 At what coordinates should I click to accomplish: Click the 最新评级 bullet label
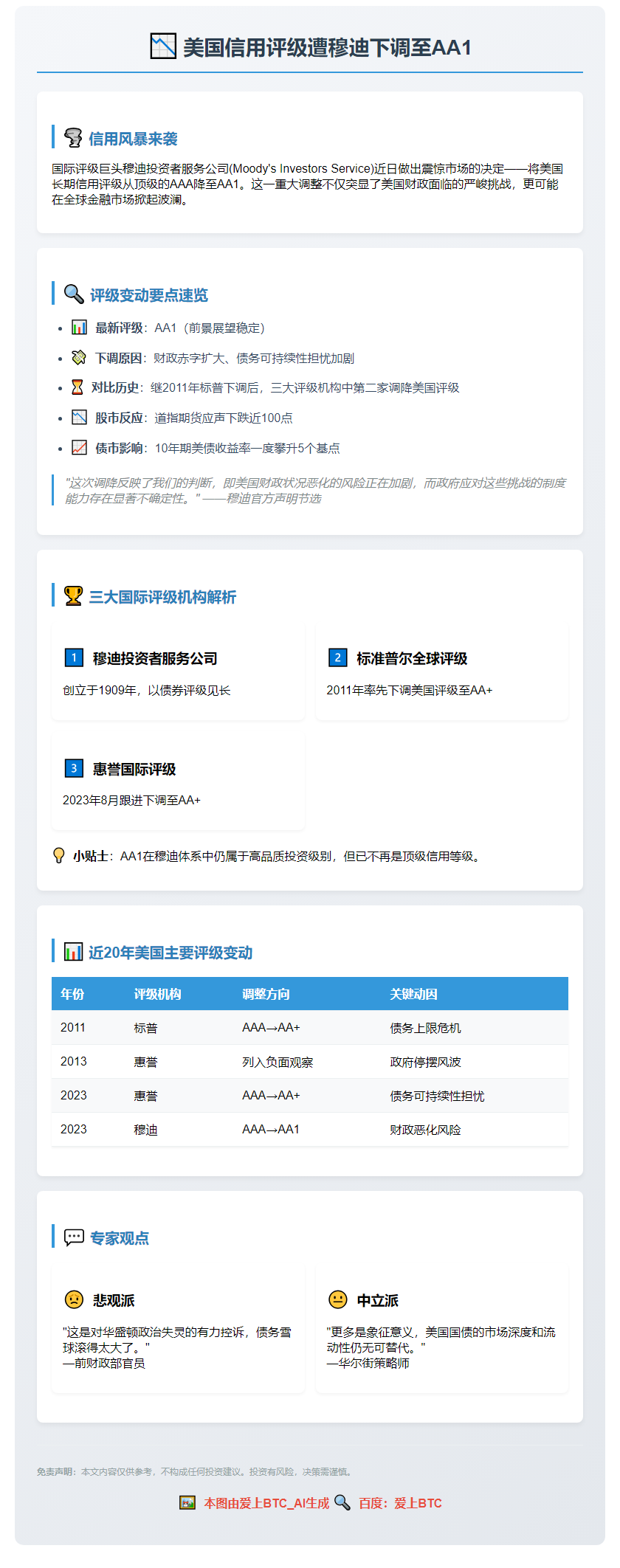[119, 328]
